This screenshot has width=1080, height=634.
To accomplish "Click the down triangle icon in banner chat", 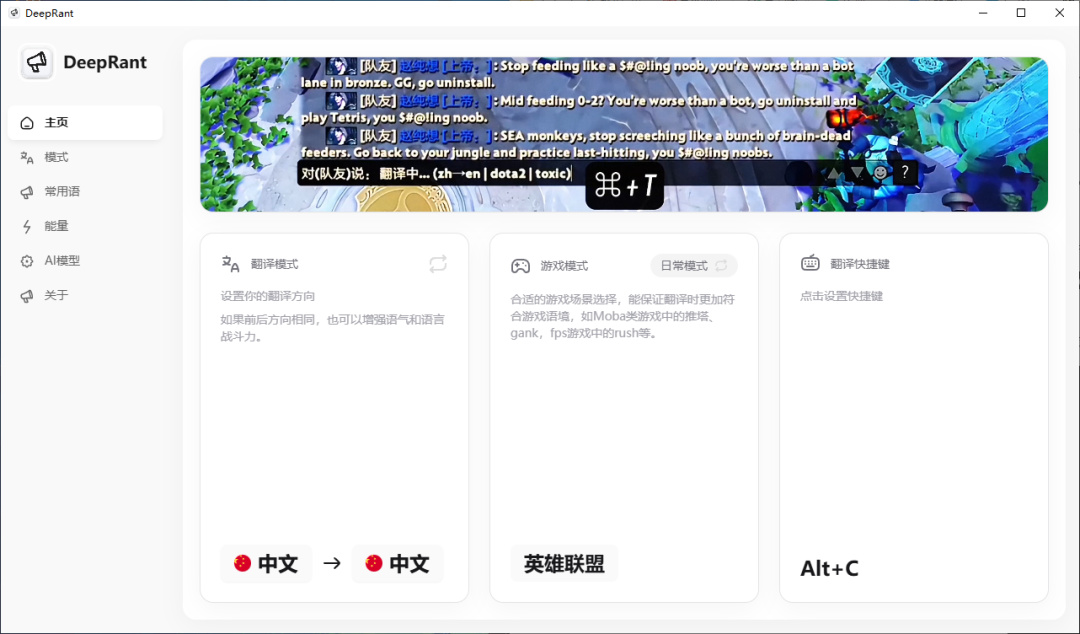I will click(x=857, y=173).
